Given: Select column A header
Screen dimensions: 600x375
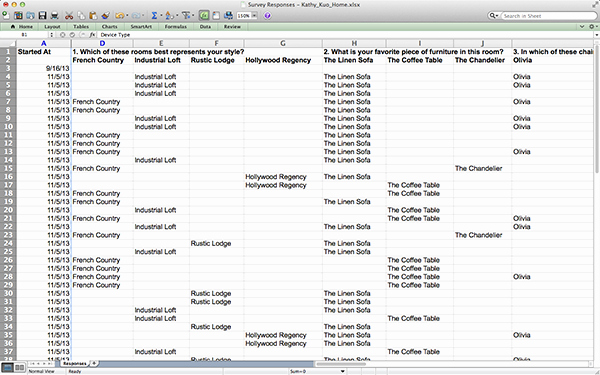Looking at the screenshot, I should coord(43,43).
